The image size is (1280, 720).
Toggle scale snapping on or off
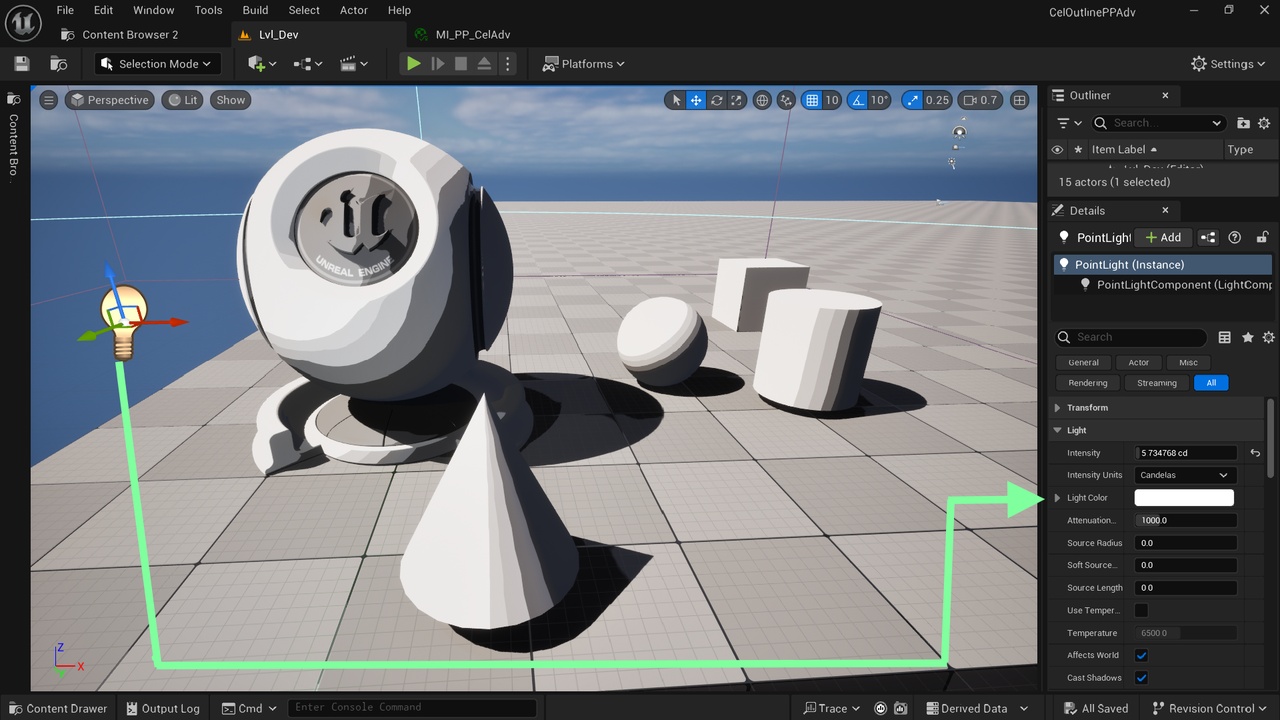(912, 100)
